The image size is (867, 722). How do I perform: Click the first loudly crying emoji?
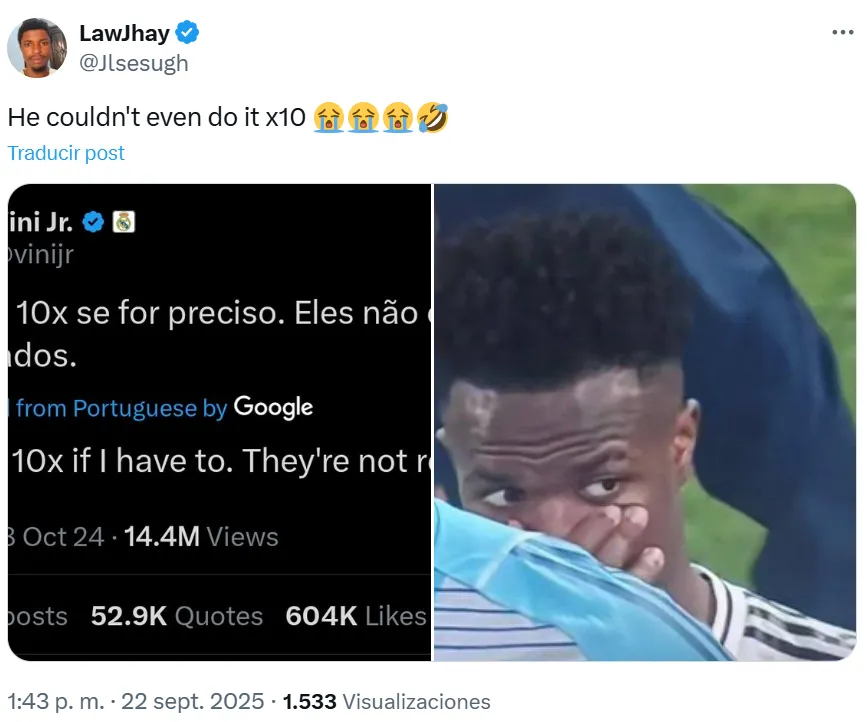329,118
